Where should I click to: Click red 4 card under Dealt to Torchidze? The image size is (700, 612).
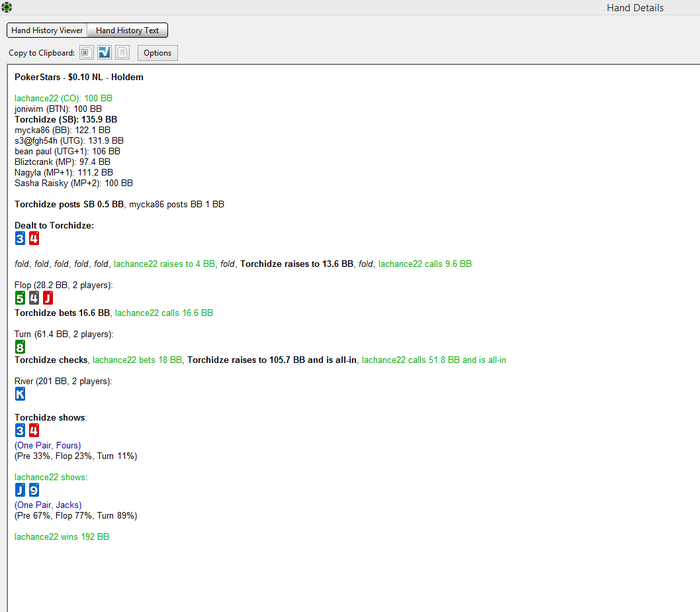[34, 238]
